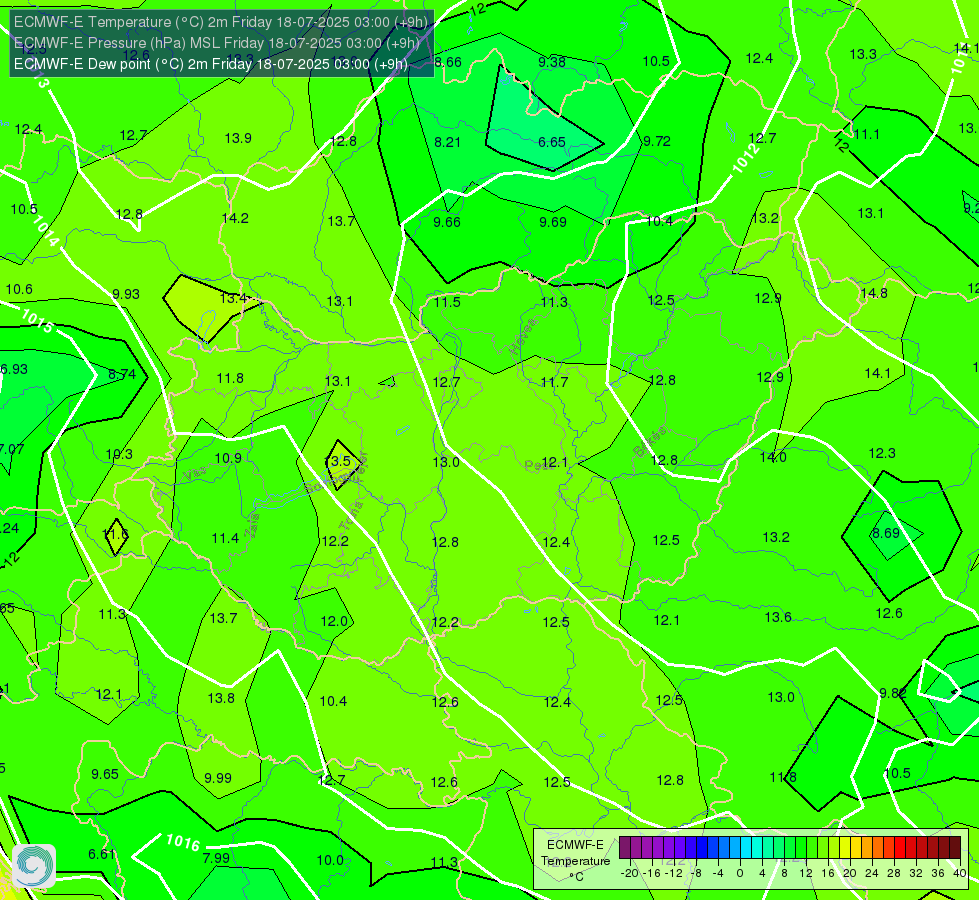979x900 pixels.
Task: Click the 12.3 temperature value
Action: point(882,453)
